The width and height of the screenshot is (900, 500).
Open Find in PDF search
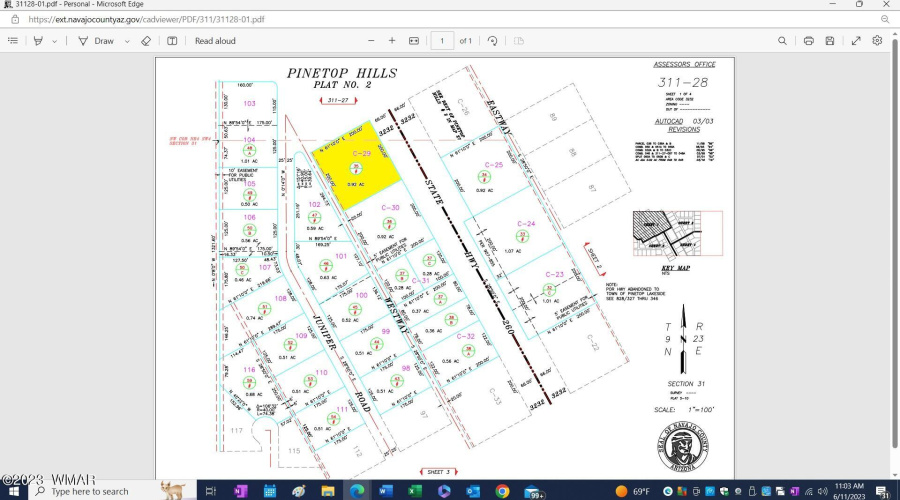783,41
